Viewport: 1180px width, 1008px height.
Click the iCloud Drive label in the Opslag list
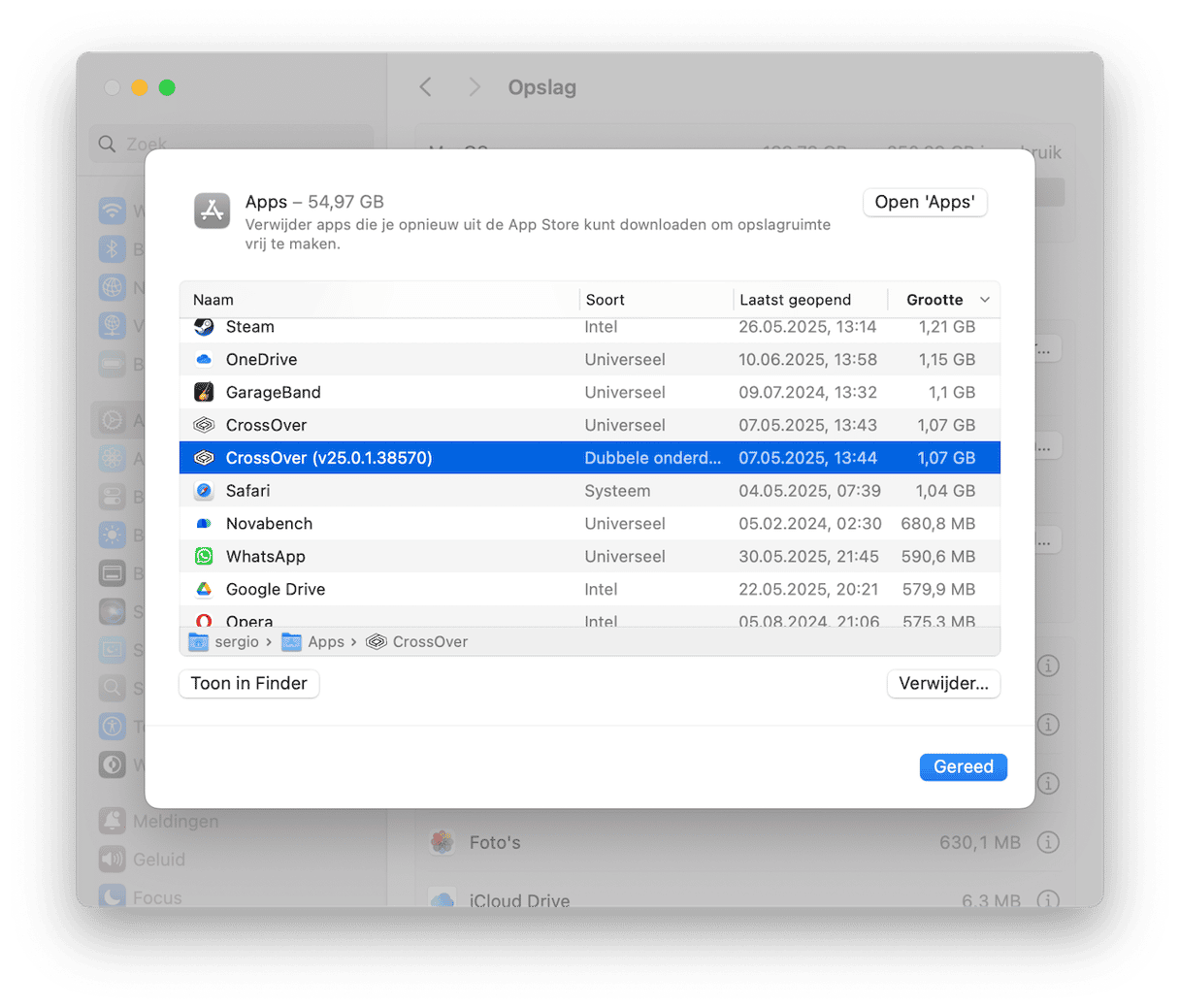coord(519,900)
